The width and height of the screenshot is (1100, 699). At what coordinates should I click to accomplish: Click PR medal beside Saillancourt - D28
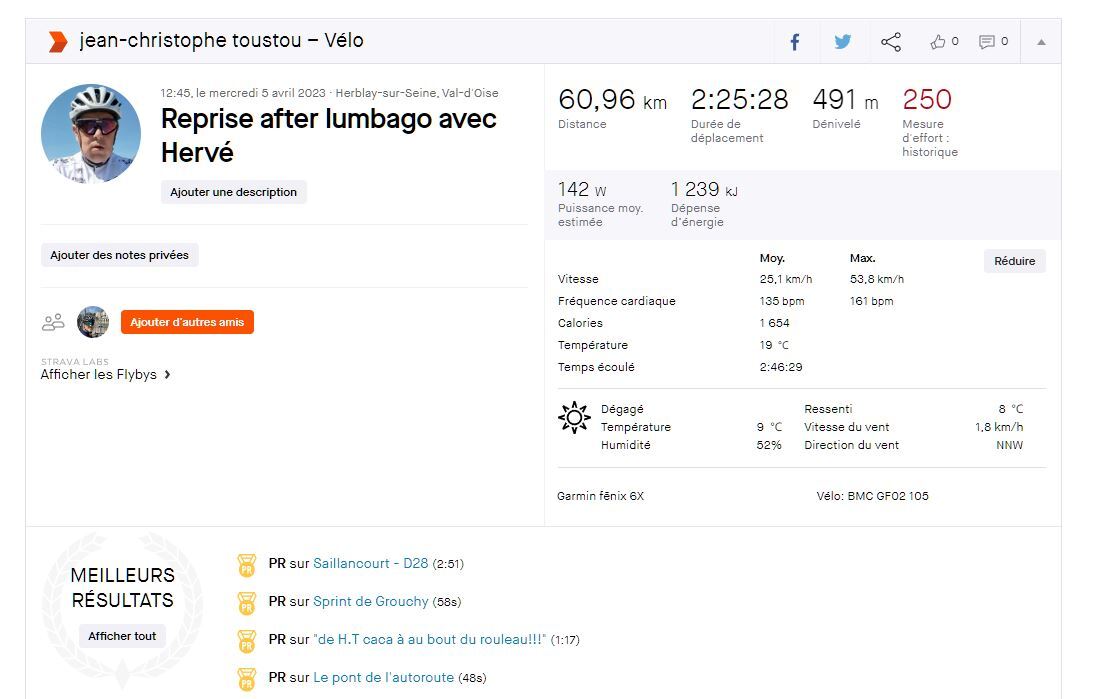click(246, 564)
